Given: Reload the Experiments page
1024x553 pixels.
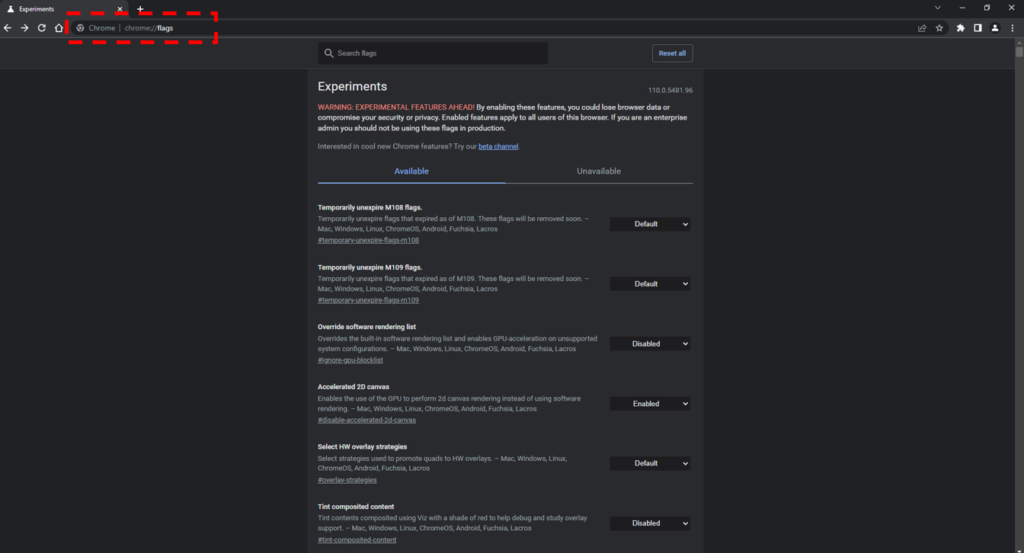Looking at the screenshot, I should point(42,28).
